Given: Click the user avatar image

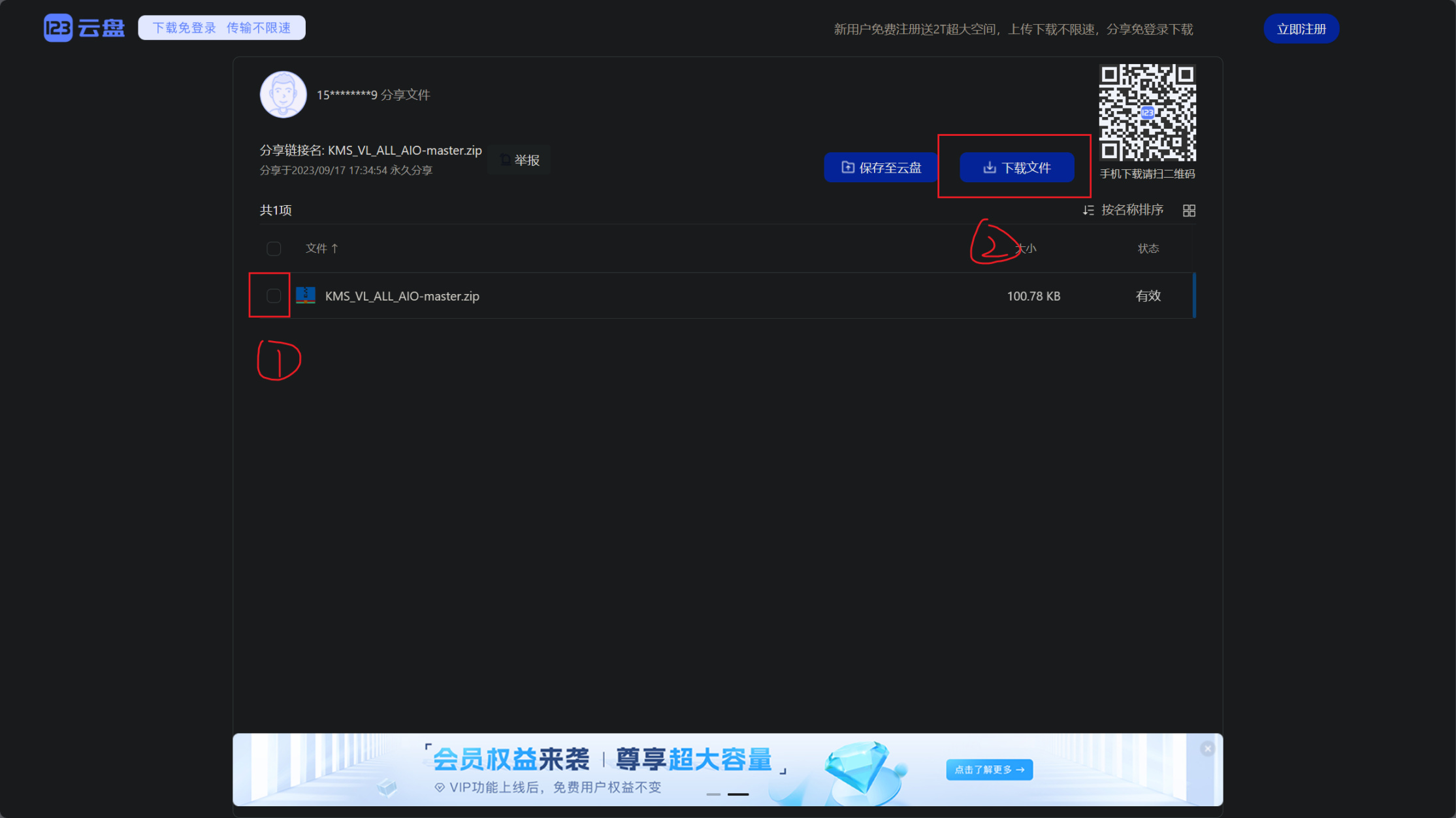Looking at the screenshot, I should pos(283,95).
